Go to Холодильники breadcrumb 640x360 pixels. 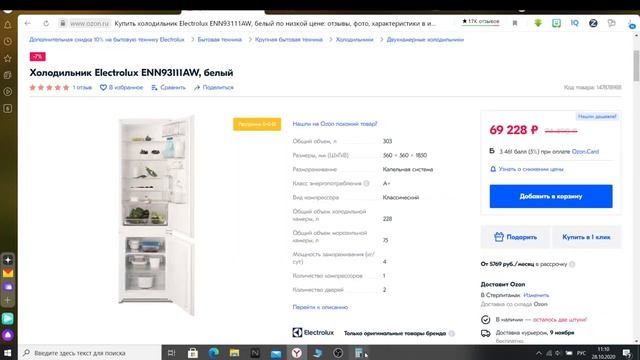tap(354, 40)
